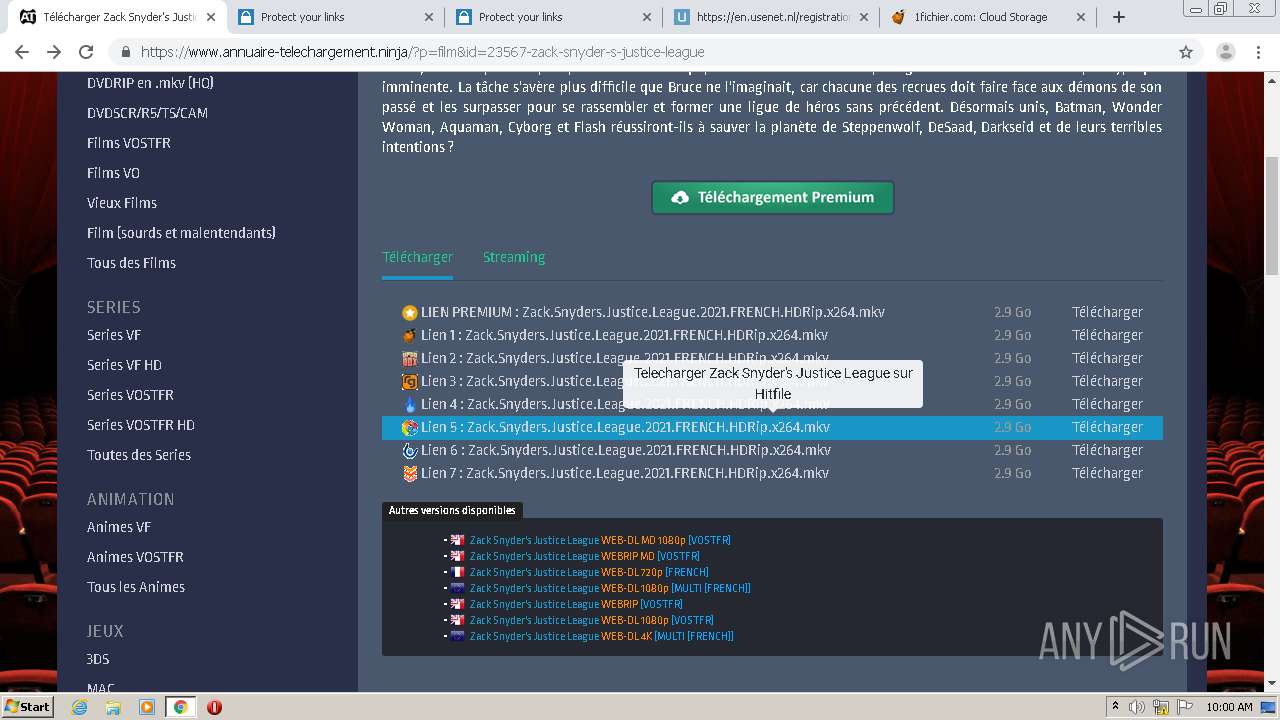Open the volume control in system tray
Screen dimensions: 1280x720
click(1137, 707)
